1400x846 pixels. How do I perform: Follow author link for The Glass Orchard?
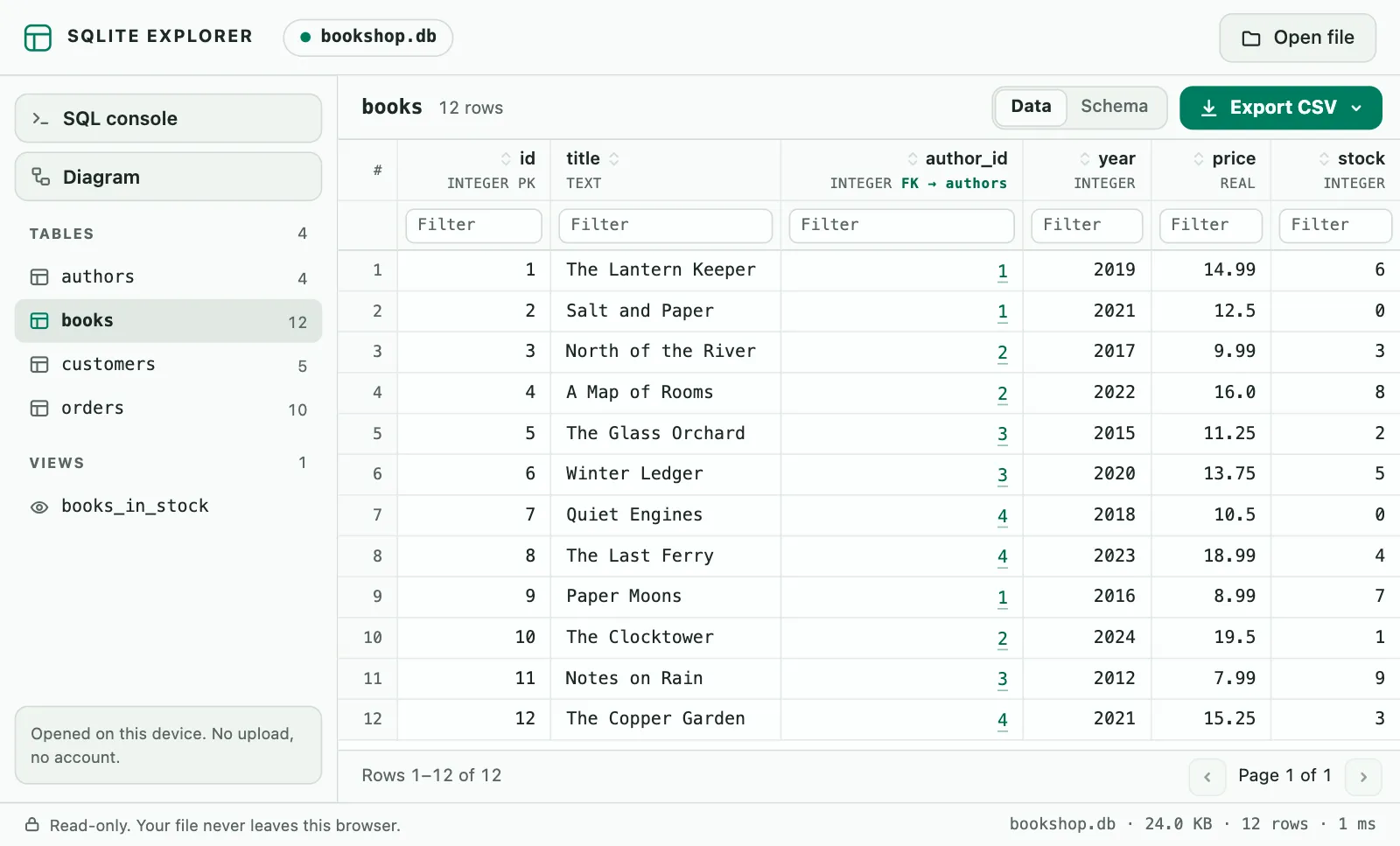tap(1003, 434)
